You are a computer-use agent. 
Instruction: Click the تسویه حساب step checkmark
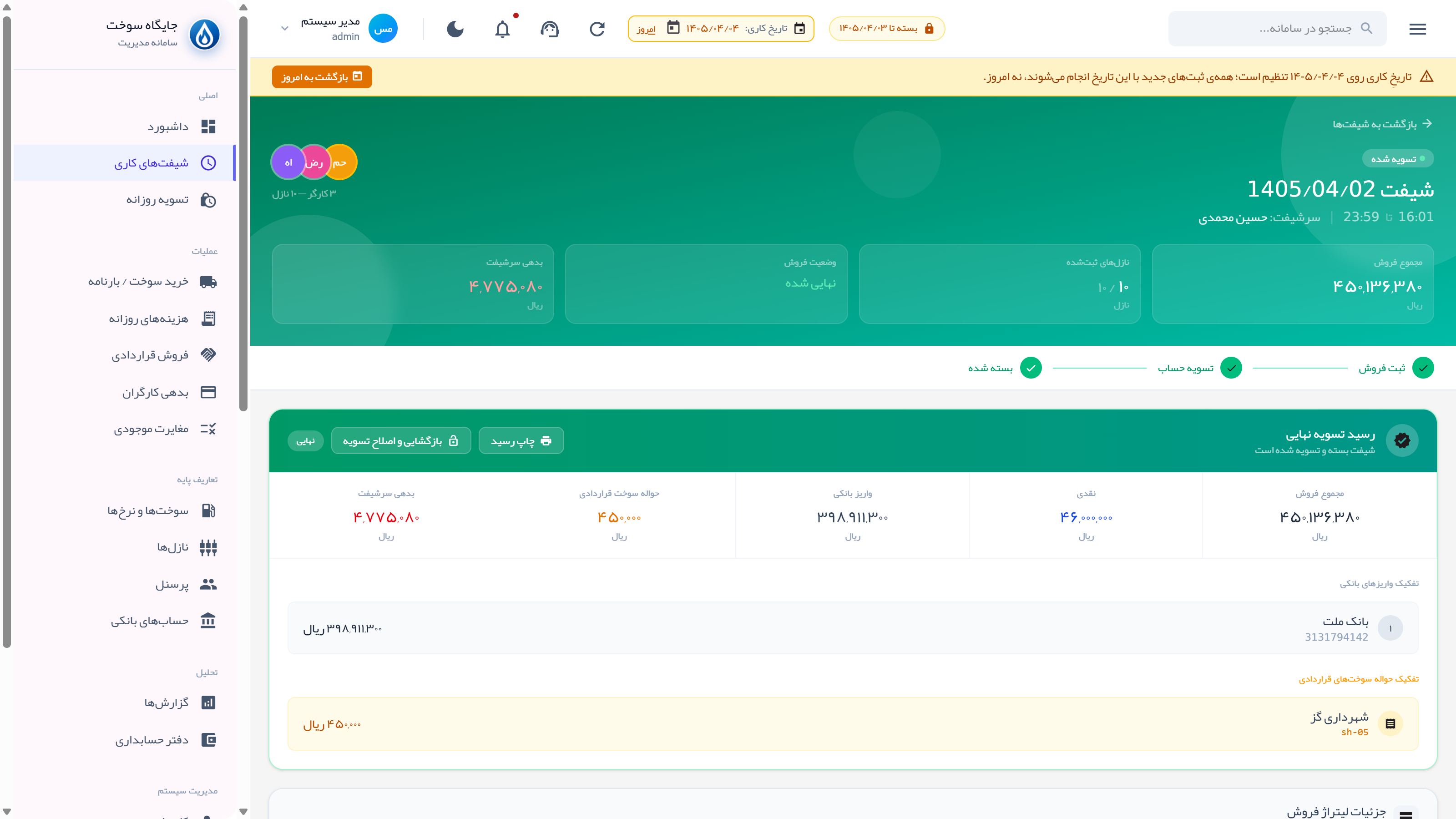coord(1231,368)
